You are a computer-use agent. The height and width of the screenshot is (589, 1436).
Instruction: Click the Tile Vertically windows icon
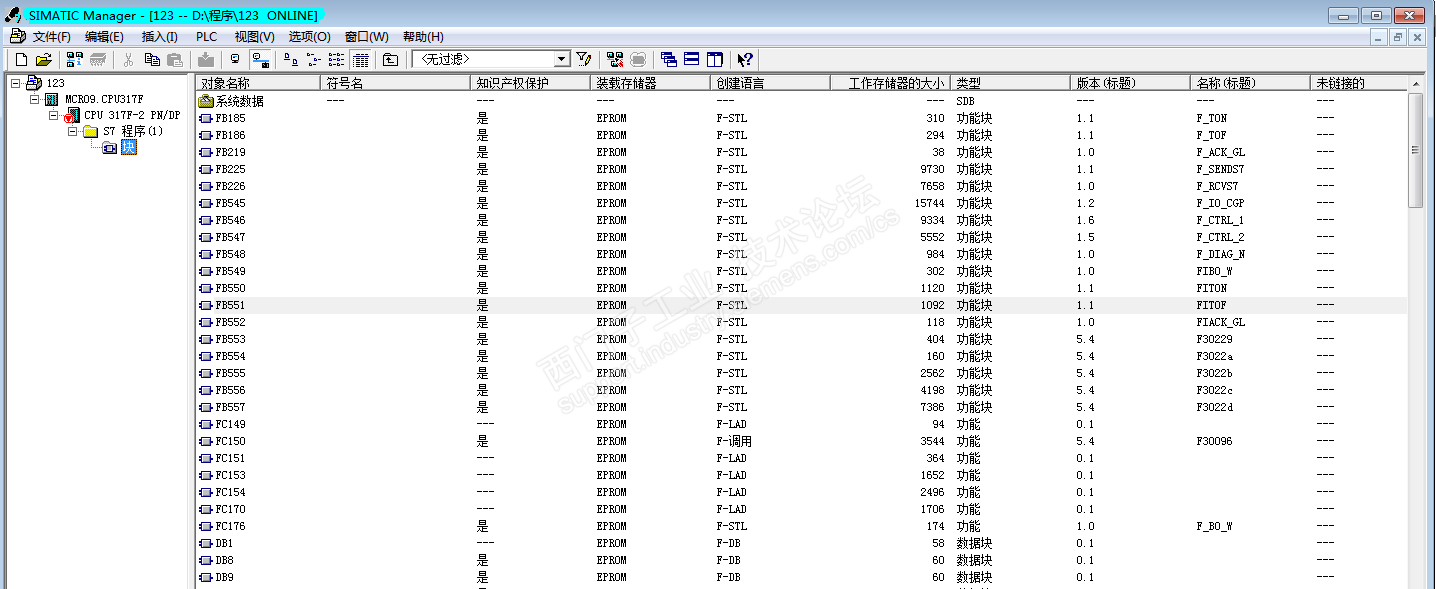point(714,60)
